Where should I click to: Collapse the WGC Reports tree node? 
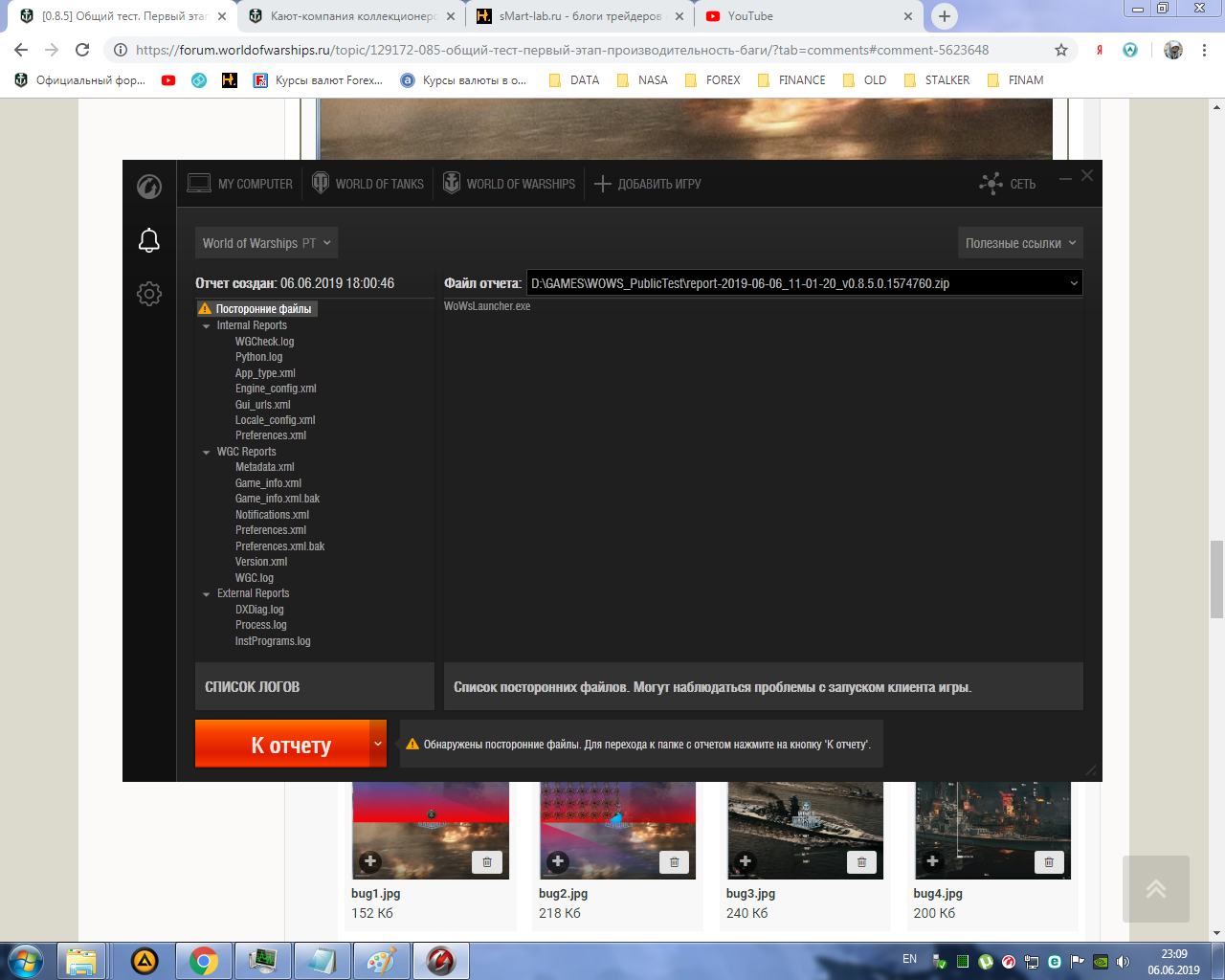tap(206, 453)
